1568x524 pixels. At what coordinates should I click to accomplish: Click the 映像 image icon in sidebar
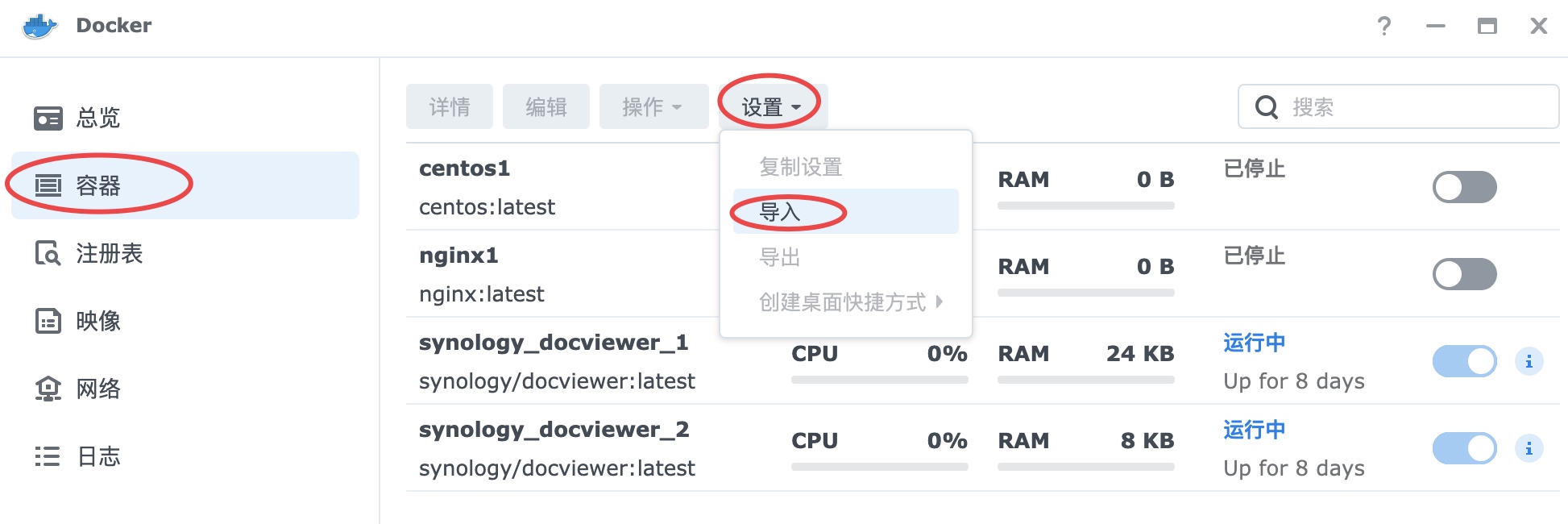point(48,322)
